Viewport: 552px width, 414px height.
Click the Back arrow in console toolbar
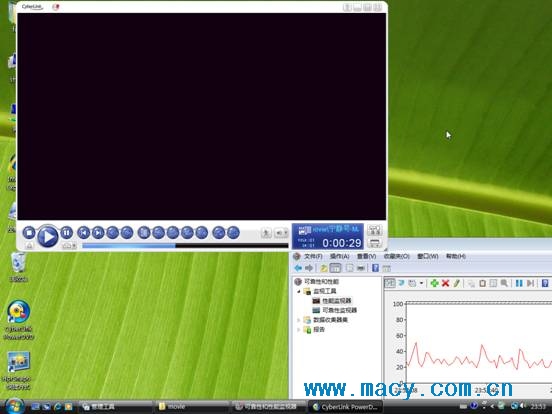tap(298, 268)
